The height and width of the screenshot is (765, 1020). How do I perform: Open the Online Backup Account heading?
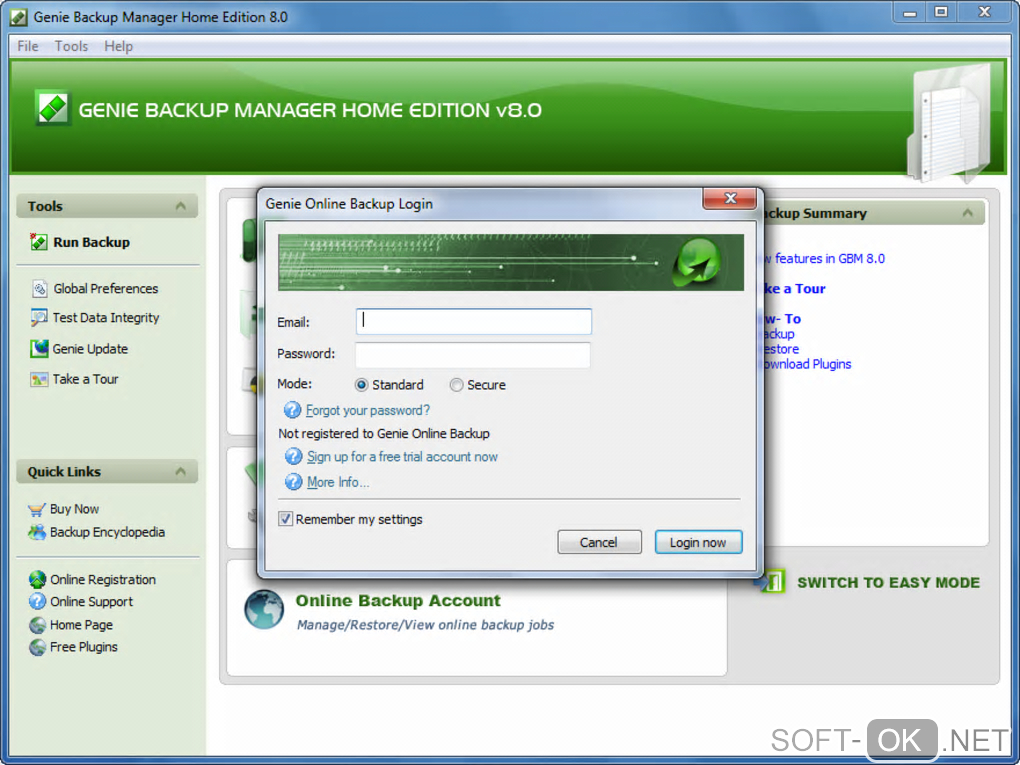pyautogui.click(x=398, y=600)
